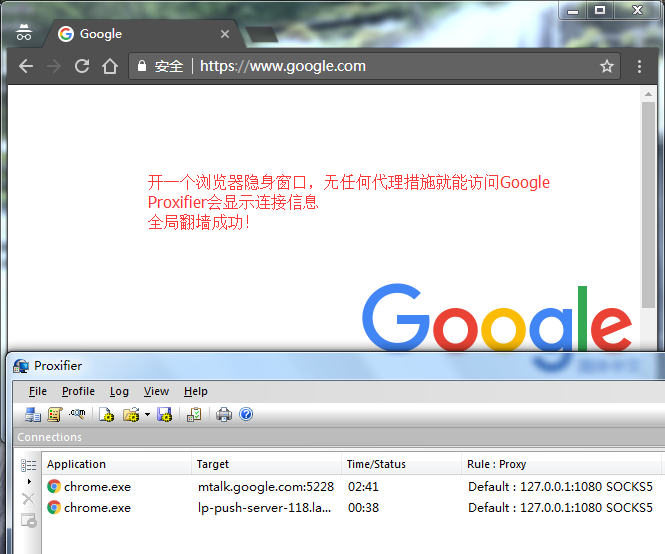Maximize the Chrome window
Screen dimensions: 665x554
coord(600,11)
